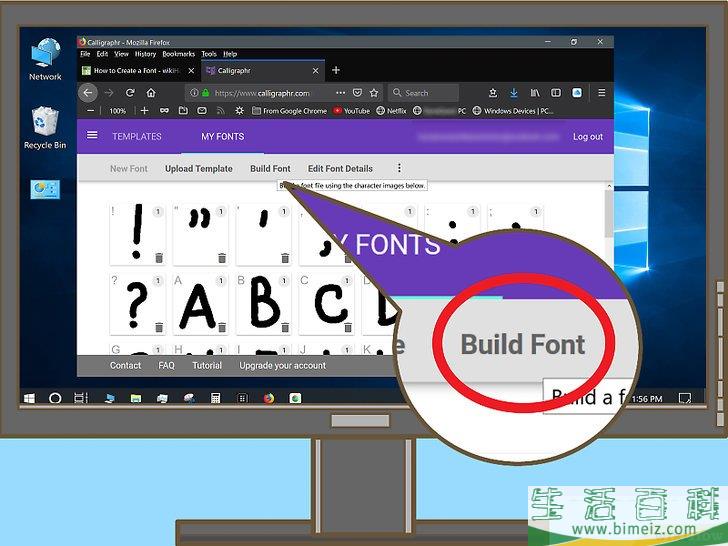Open the Tools menu
This screenshot has height=546, width=728.
pyautogui.click(x=209, y=54)
